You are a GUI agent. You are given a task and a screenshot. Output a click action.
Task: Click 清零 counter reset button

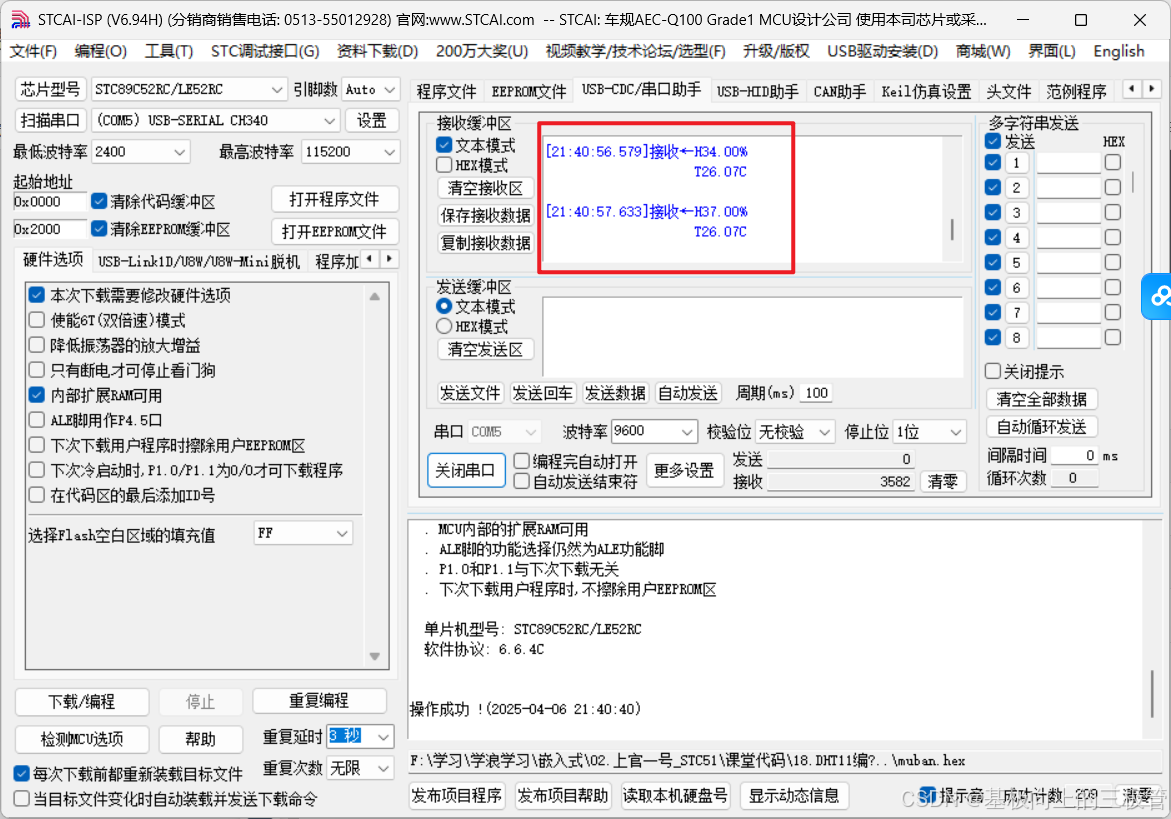click(x=942, y=482)
